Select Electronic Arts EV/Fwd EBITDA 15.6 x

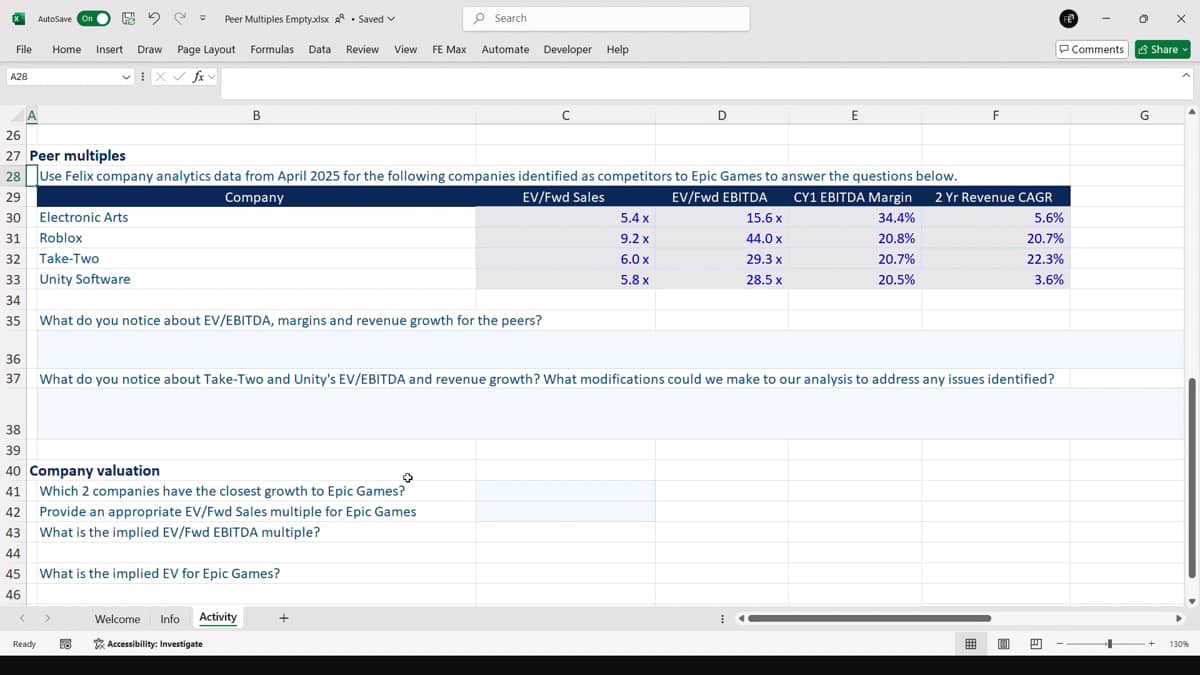point(722,217)
